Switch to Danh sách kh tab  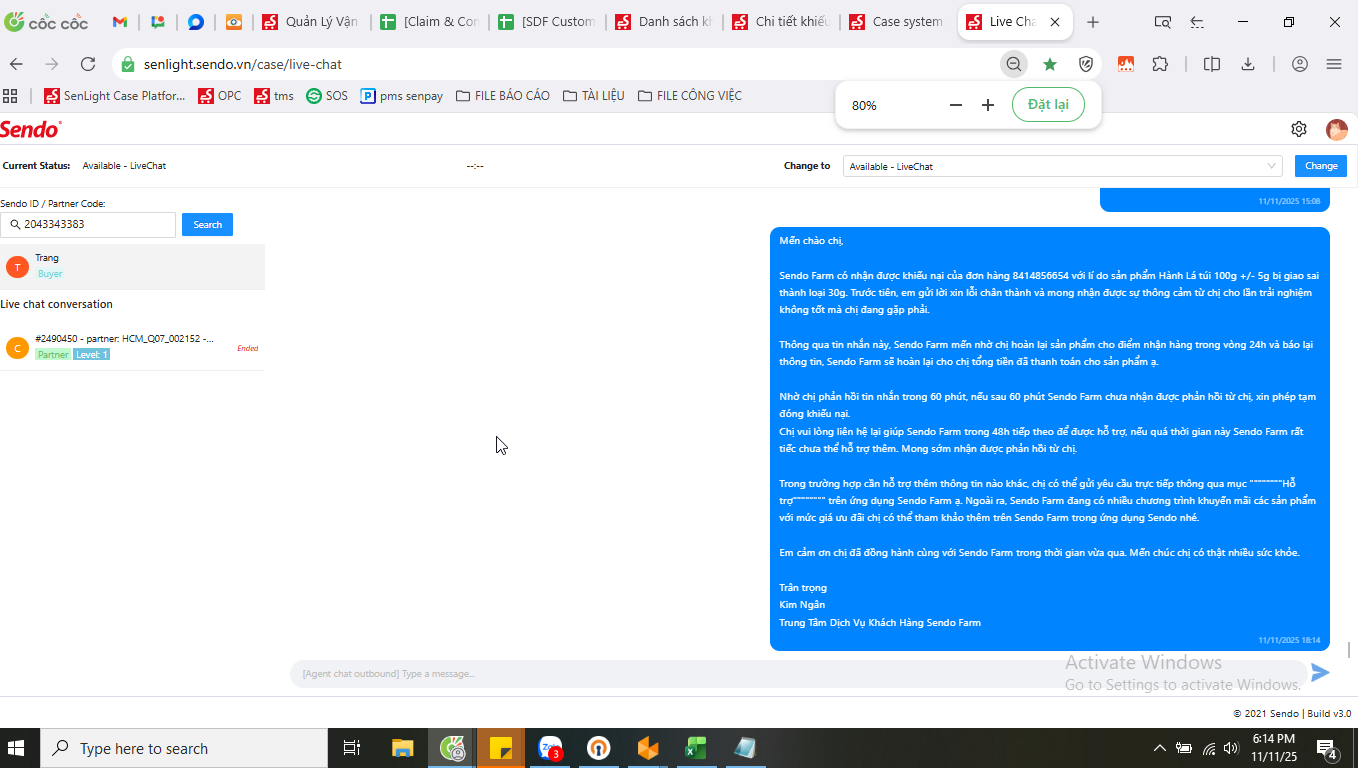tap(665, 22)
